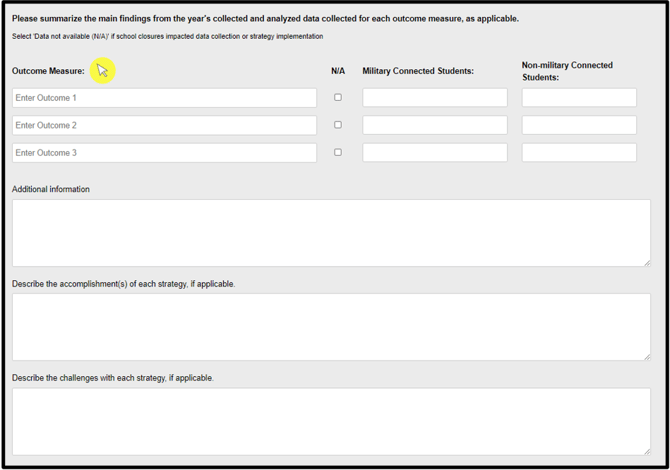This screenshot has height=470, width=670.
Task: Click resize handle of challenges text area
Action: point(646,450)
